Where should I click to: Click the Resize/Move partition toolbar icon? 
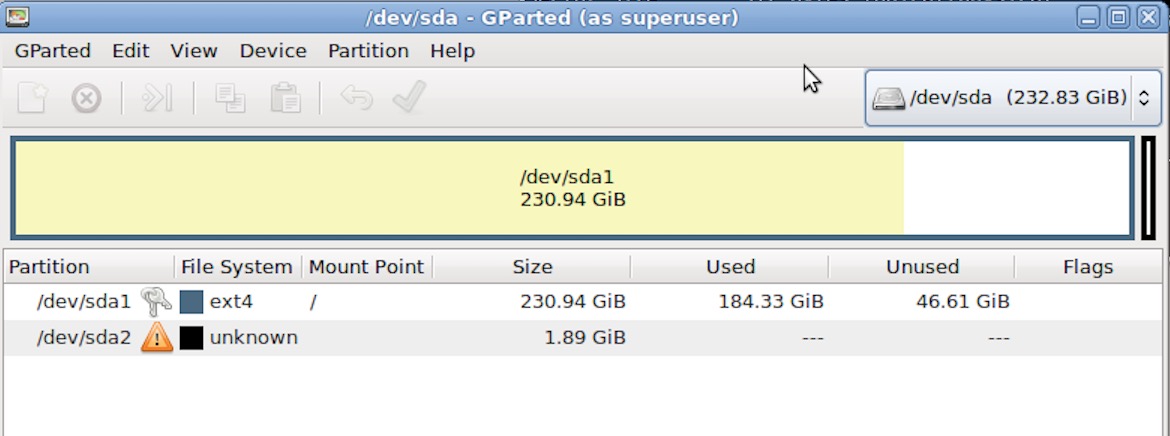click(x=157, y=98)
